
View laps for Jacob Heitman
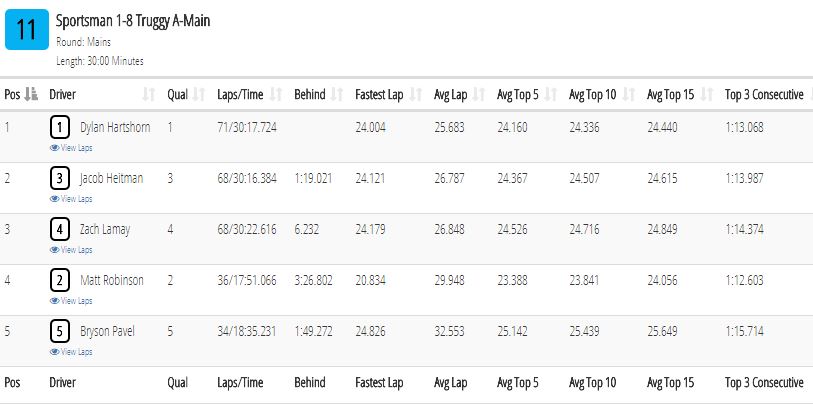pyautogui.click(x=71, y=199)
